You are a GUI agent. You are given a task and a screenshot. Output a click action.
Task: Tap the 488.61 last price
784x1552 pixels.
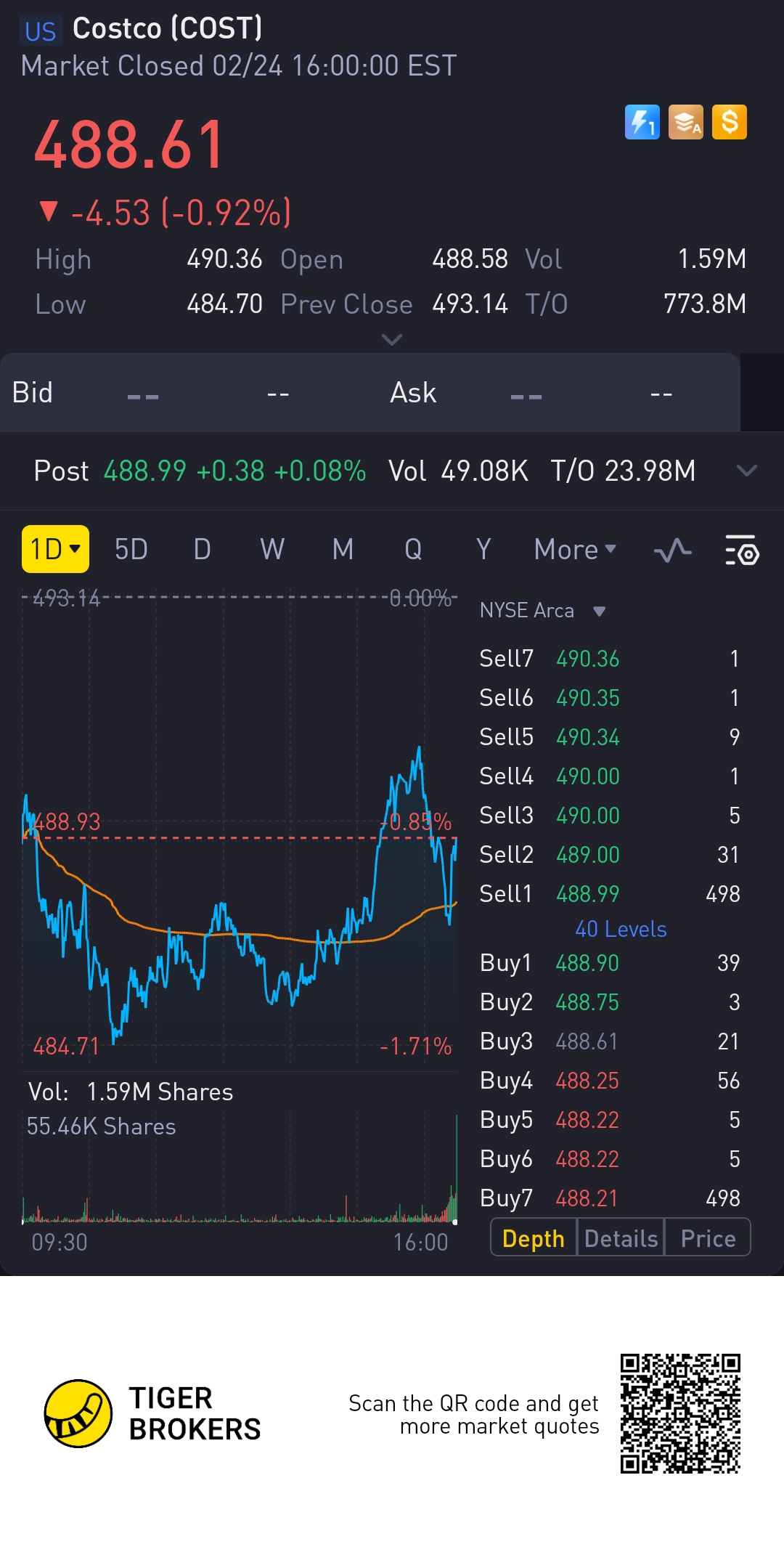pyautogui.click(x=129, y=145)
